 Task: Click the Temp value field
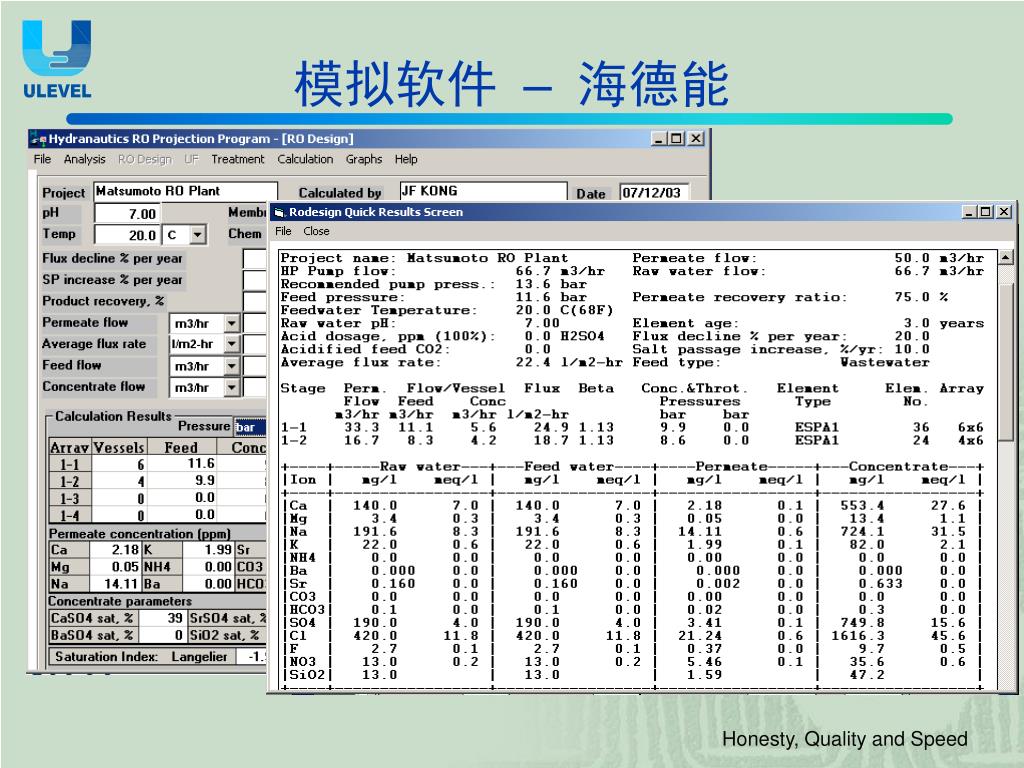click(x=127, y=234)
